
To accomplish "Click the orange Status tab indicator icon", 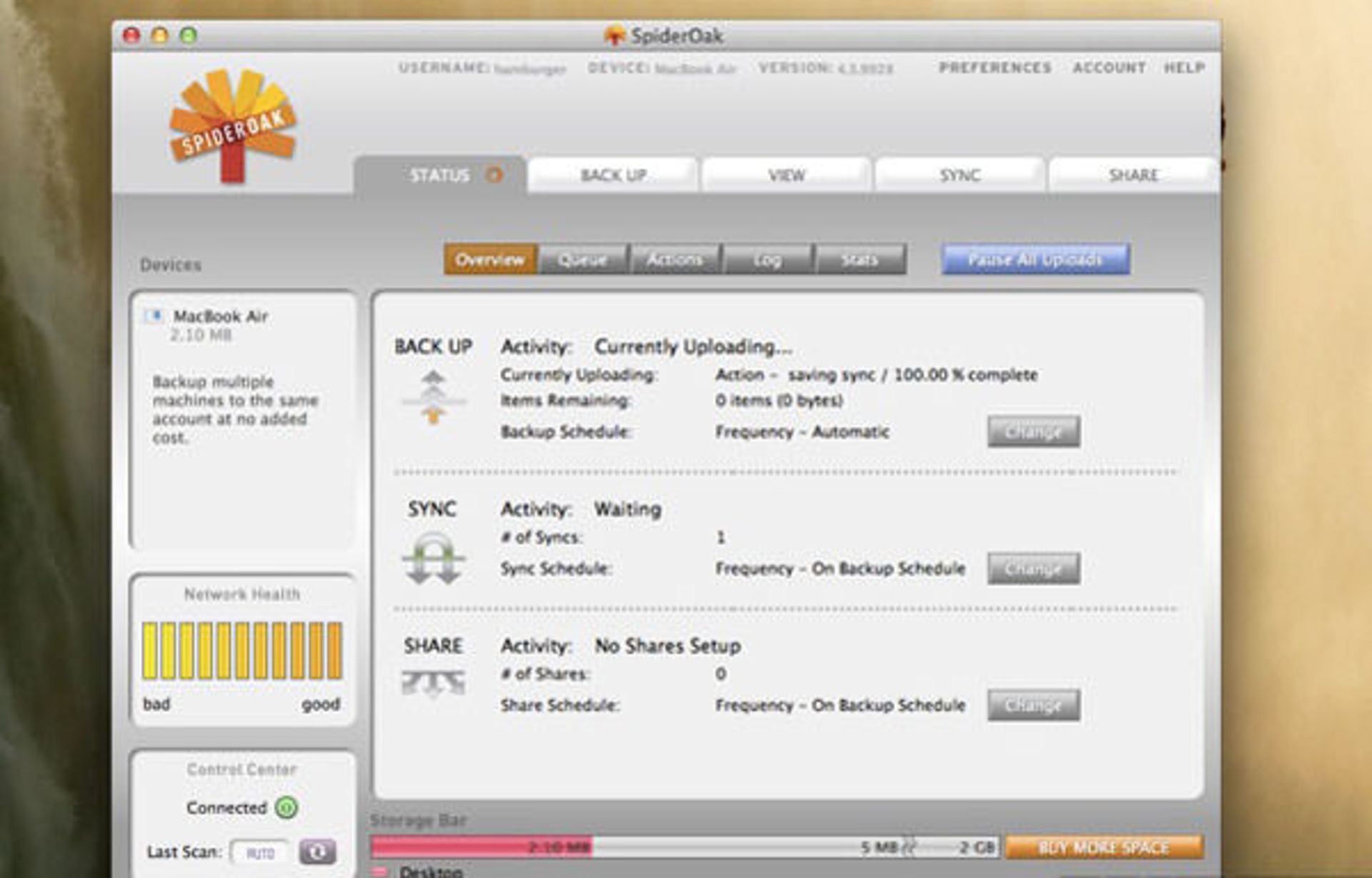I will click(494, 174).
